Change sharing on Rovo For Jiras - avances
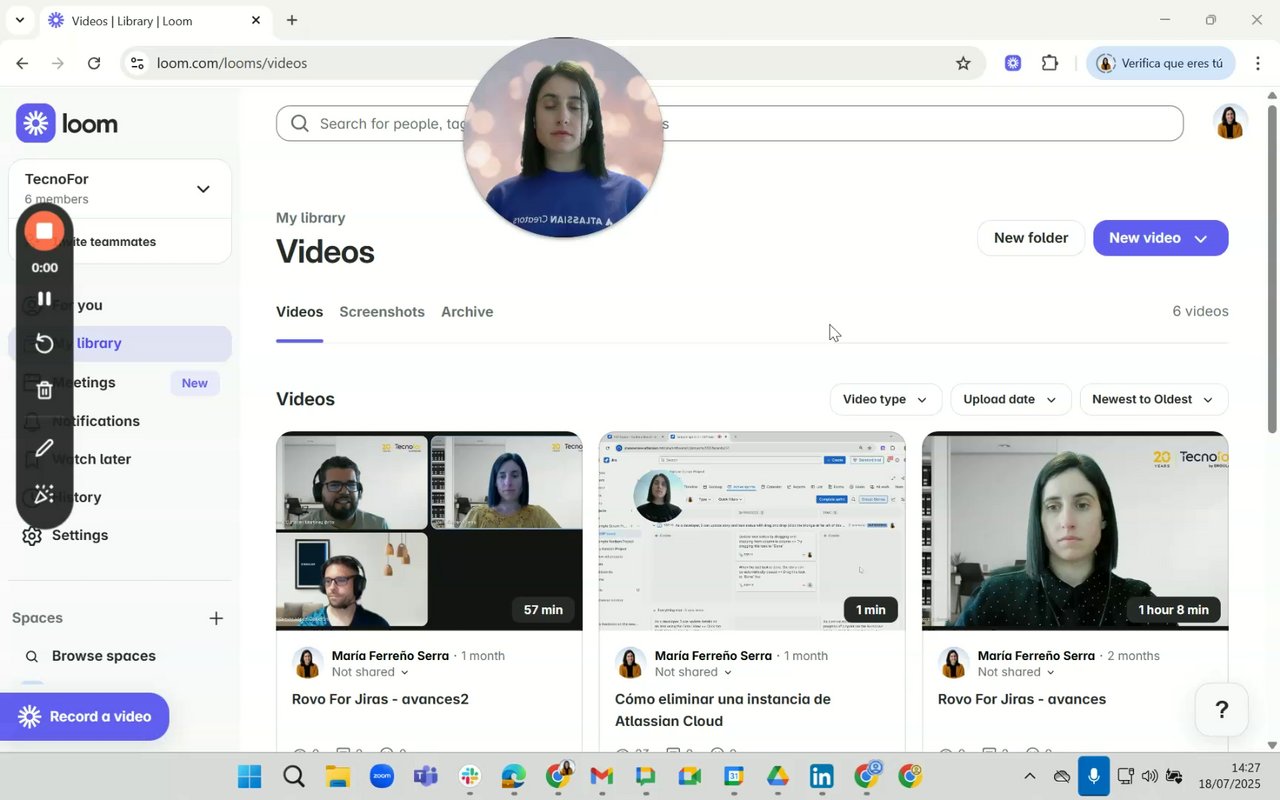1280x800 pixels. tap(1016, 672)
